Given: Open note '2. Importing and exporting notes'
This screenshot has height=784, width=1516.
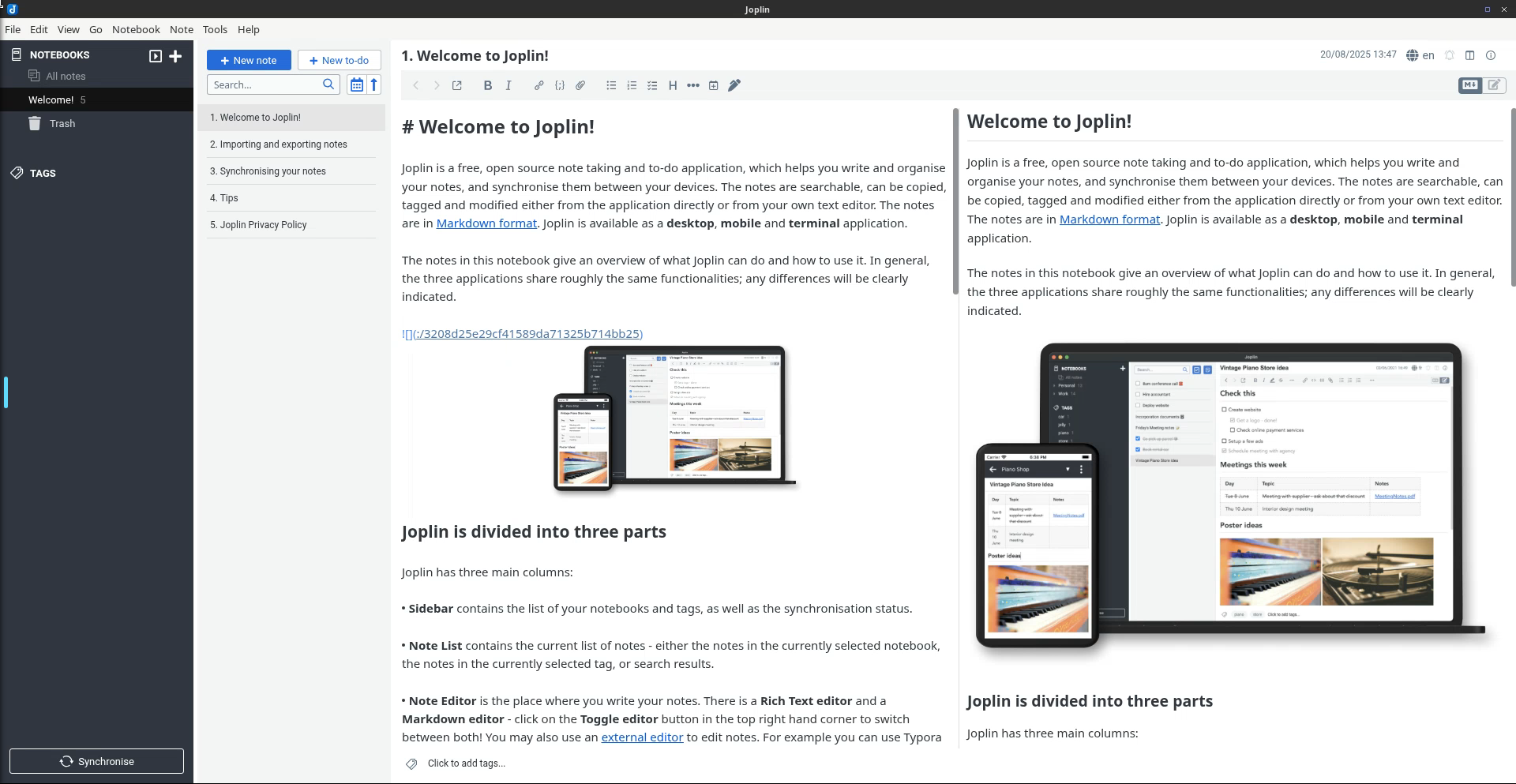Looking at the screenshot, I should [291, 144].
